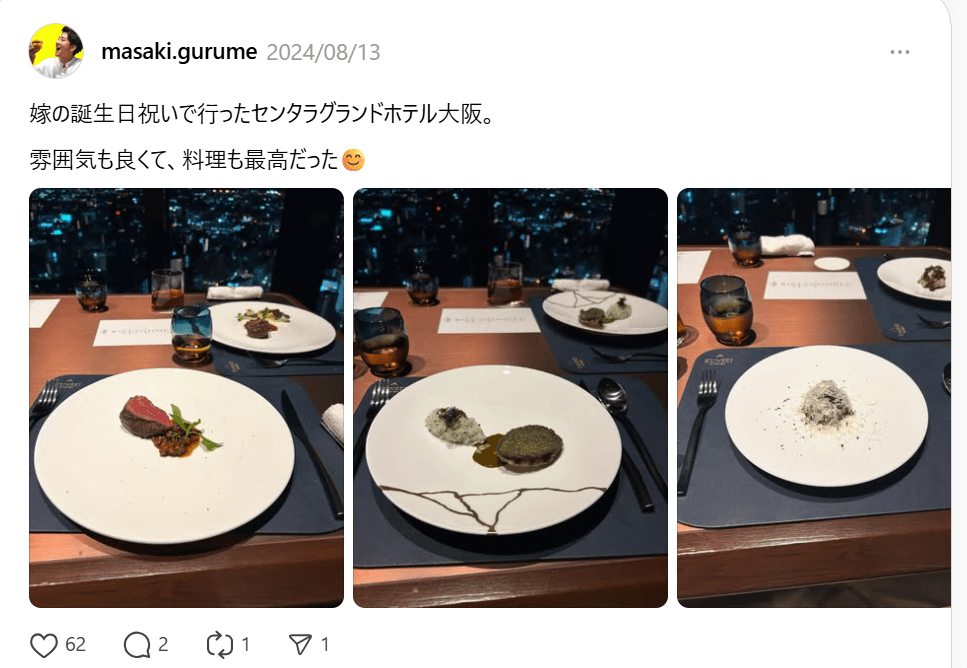This screenshot has height=668, width=967.
Task: Click the share count next to paper-plane
Action: point(325,645)
